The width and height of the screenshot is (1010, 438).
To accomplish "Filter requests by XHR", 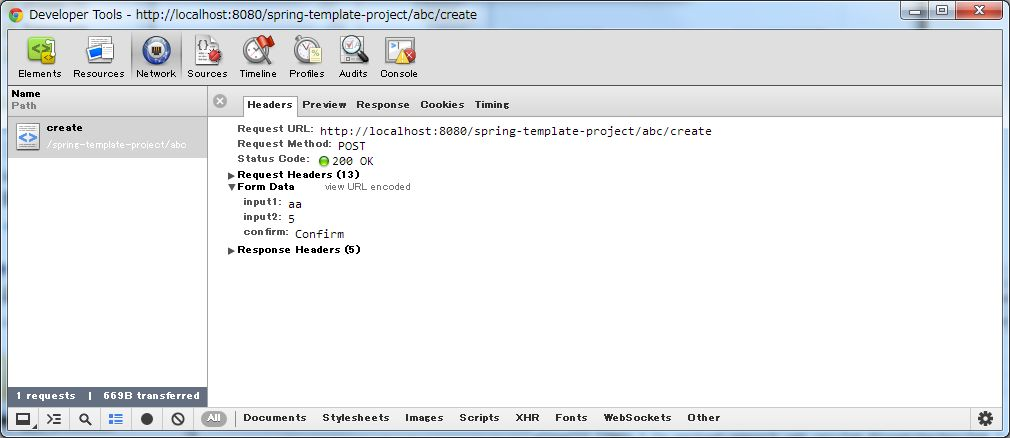I will [527, 418].
